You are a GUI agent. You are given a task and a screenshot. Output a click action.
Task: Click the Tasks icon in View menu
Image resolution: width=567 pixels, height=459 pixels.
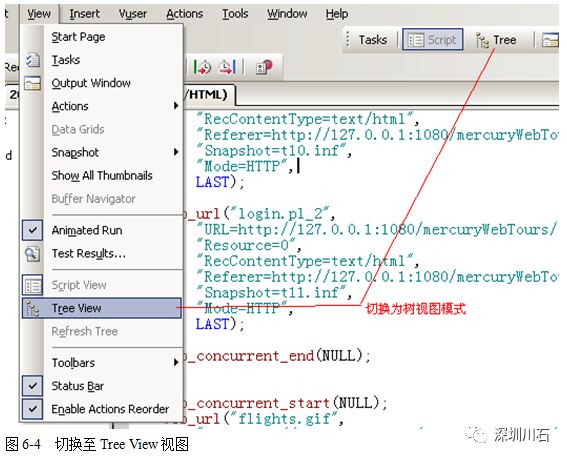pos(33,60)
